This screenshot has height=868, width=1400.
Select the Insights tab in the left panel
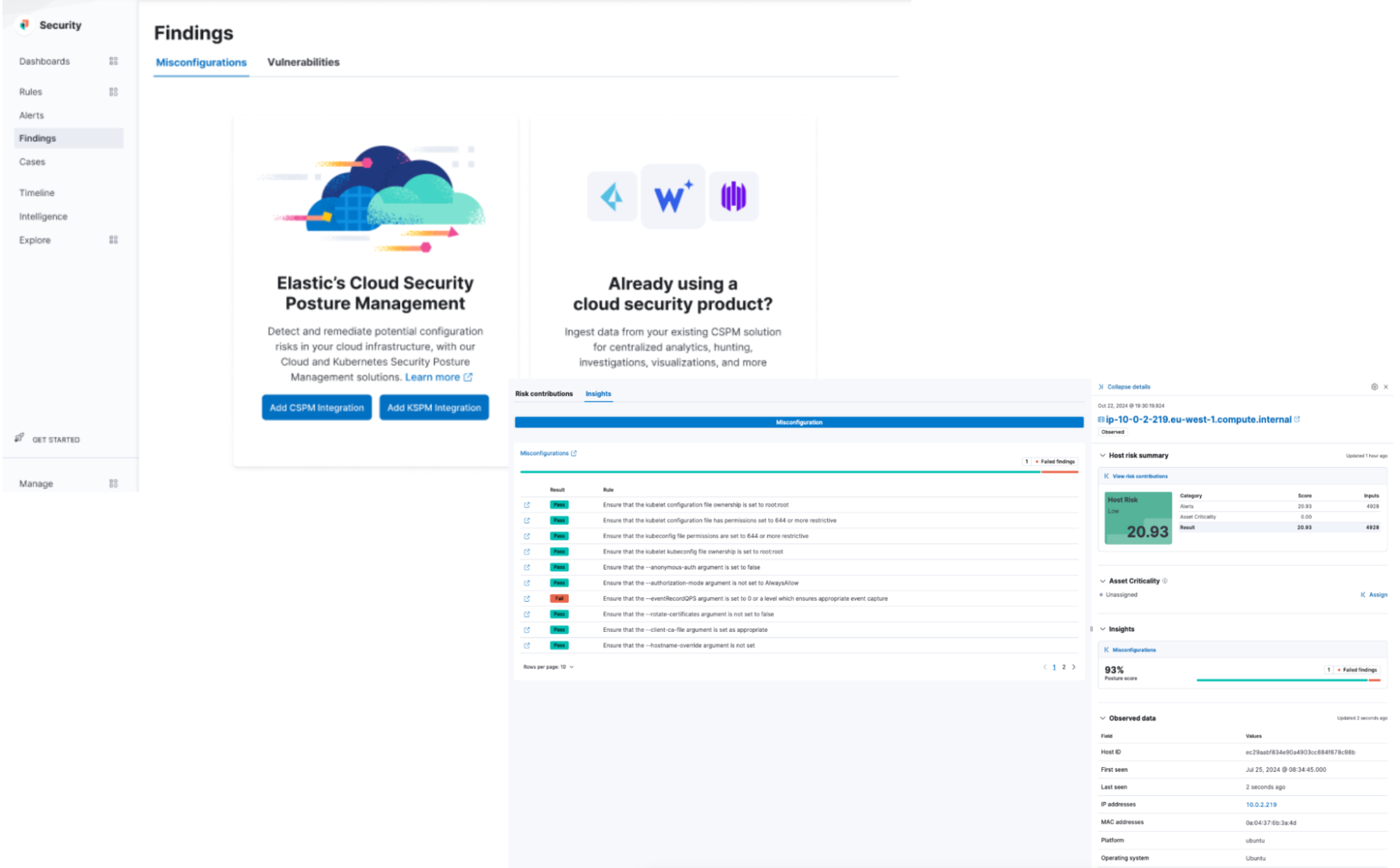tap(598, 394)
